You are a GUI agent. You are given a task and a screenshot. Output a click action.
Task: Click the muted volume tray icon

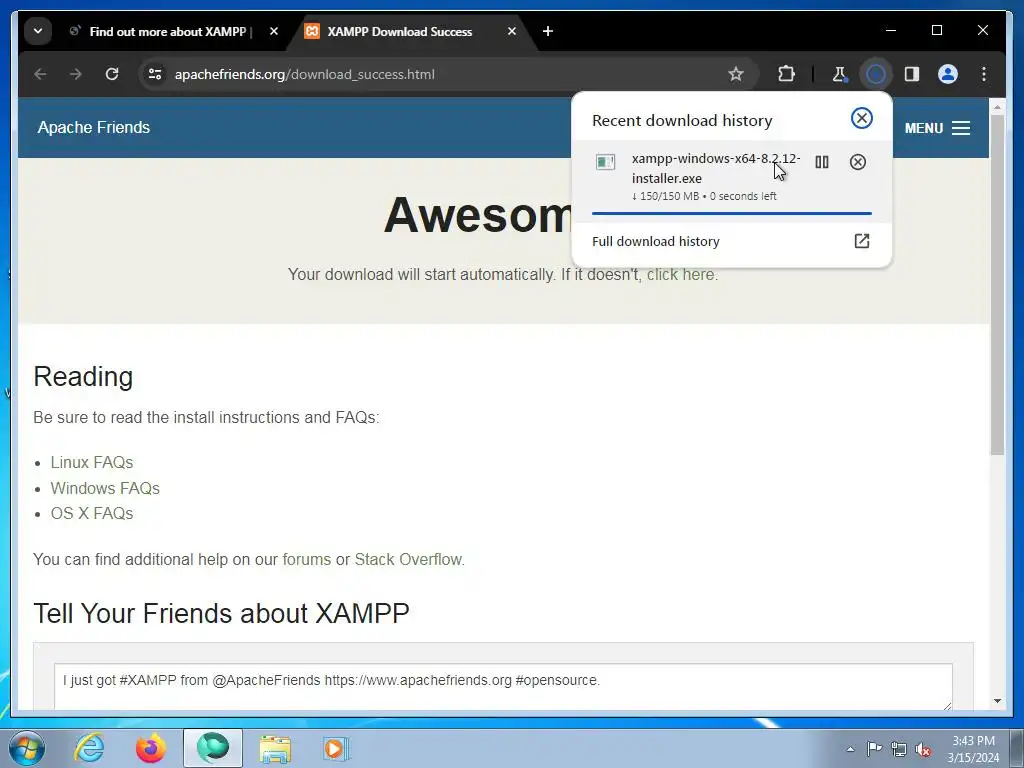tap(923, 749)
